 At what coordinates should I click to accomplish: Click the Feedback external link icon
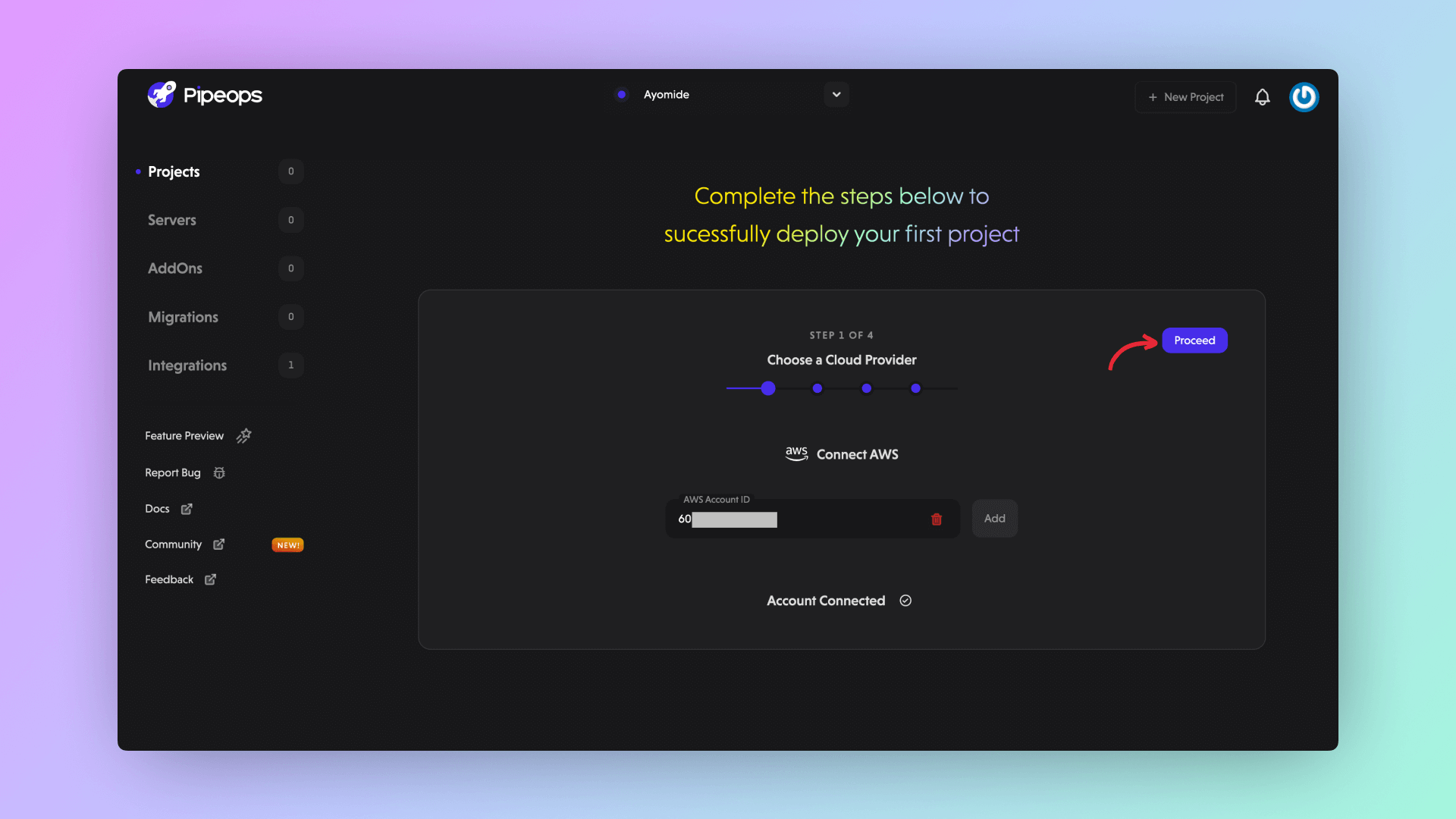tap(210, 580)
